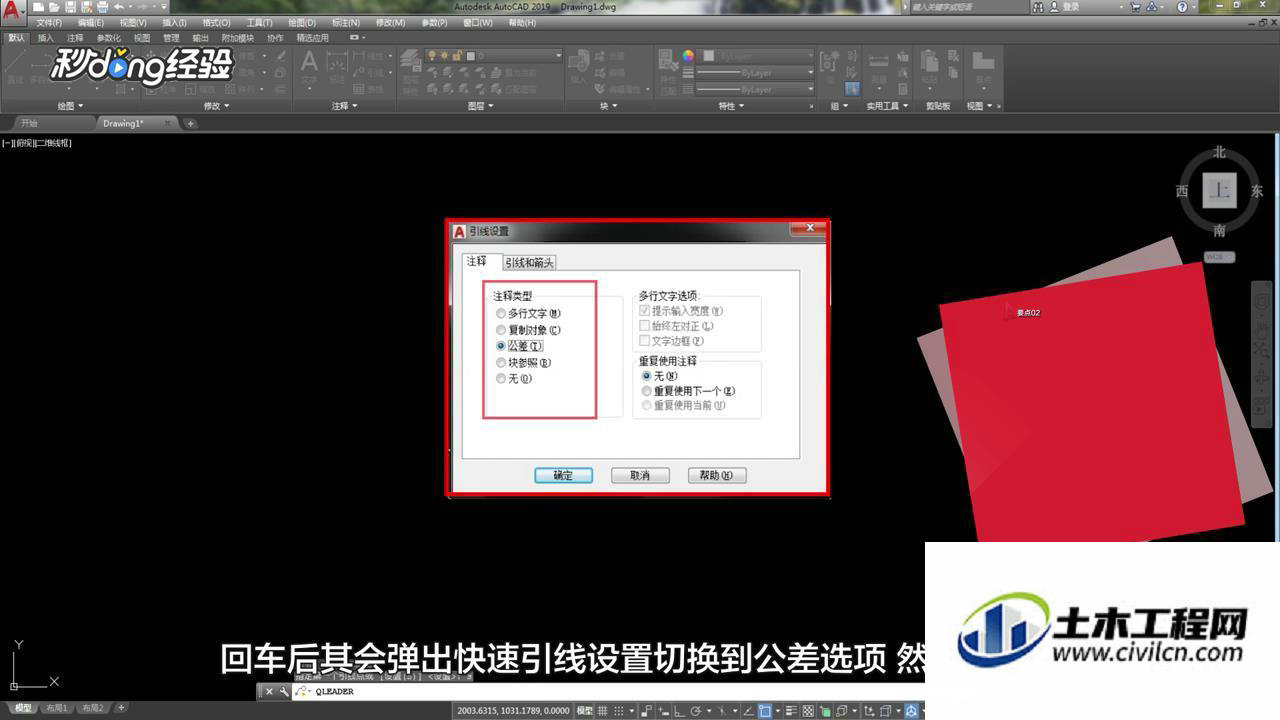Click the large Text (A) tool icon in ribbon
The width and height of the screenshot is (1280, 720).
click(309, 62)
